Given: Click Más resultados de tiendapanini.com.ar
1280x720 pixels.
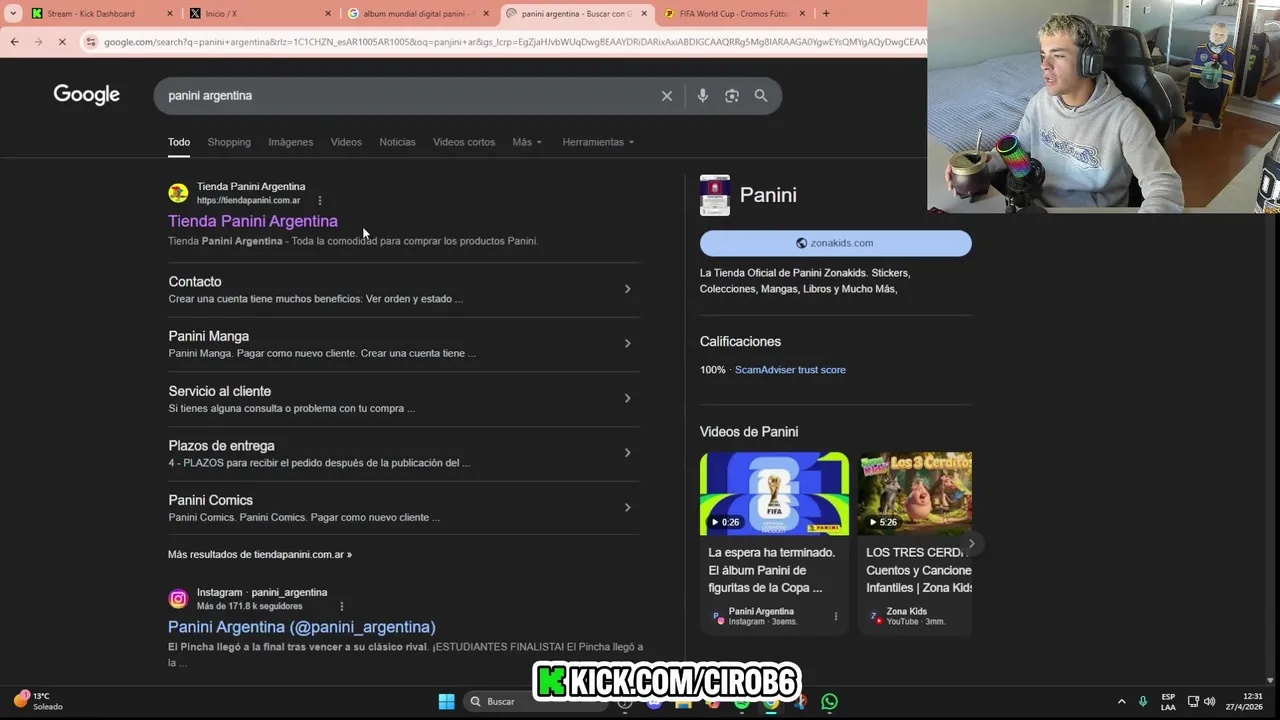Looking at the screenshot, I should (260, 554).
